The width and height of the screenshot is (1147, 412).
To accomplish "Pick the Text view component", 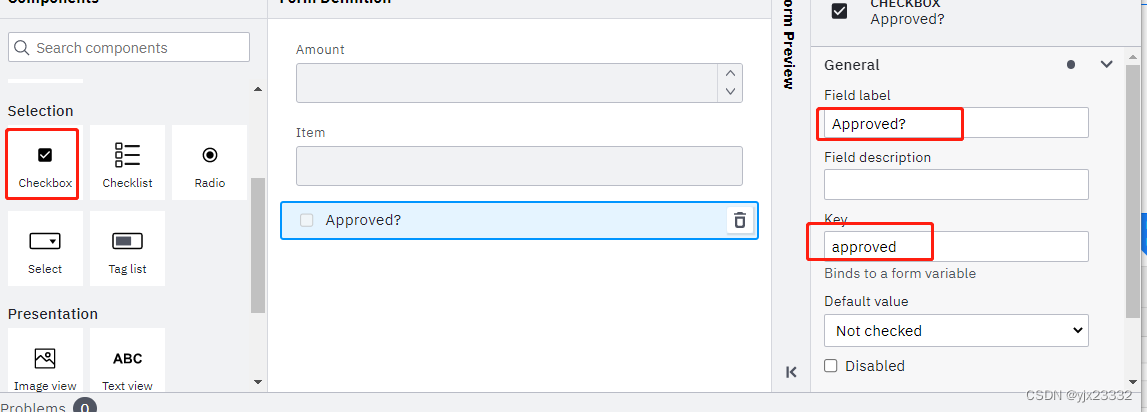I will click(127, 366).
